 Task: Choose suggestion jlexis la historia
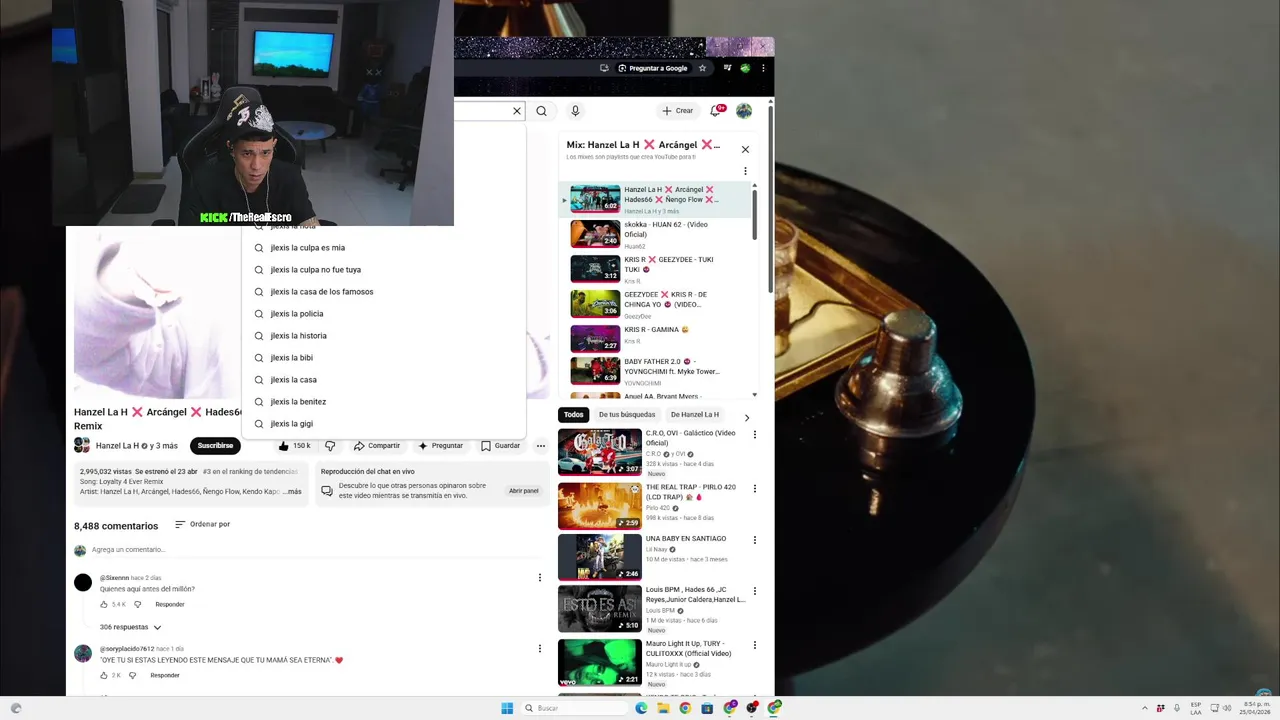[384, 336]
